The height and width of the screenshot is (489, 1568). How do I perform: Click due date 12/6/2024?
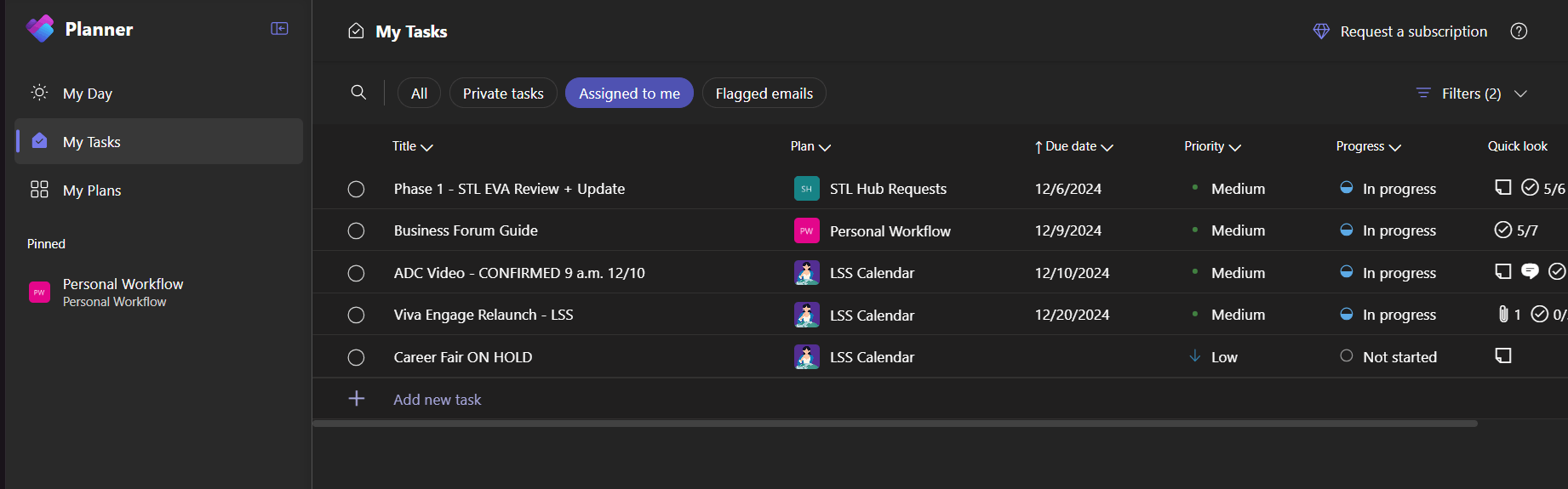click(1067, 189)
